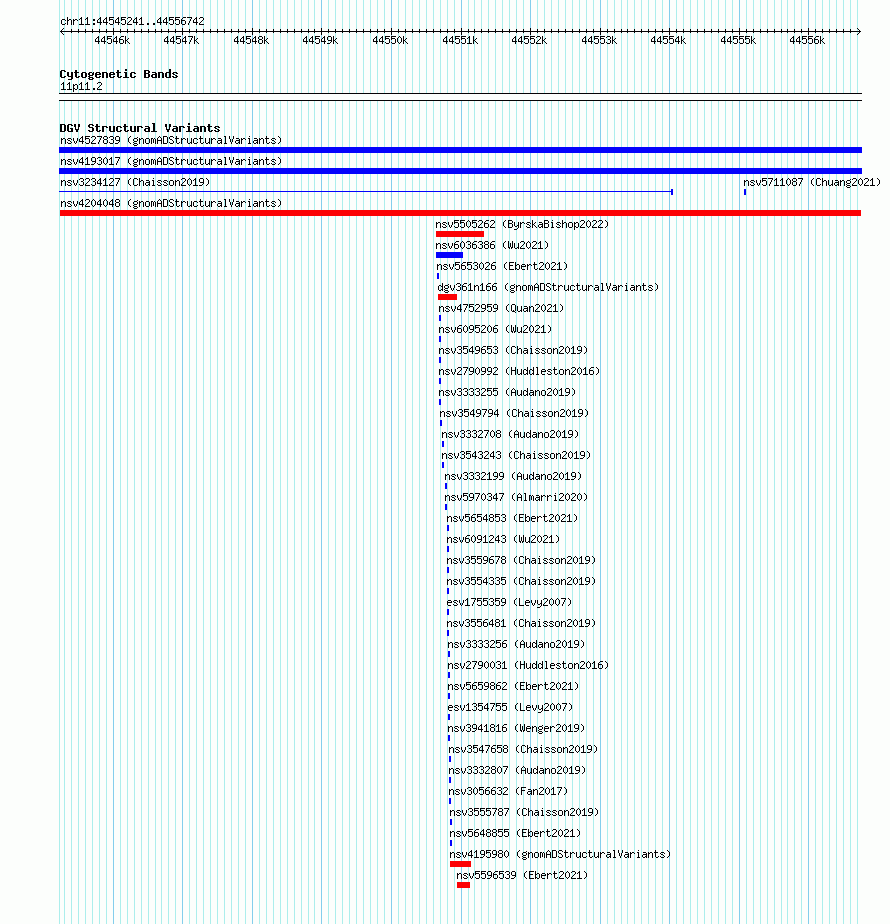Select nsv3554335 (Chaisson2019) label

click(521, 582)
